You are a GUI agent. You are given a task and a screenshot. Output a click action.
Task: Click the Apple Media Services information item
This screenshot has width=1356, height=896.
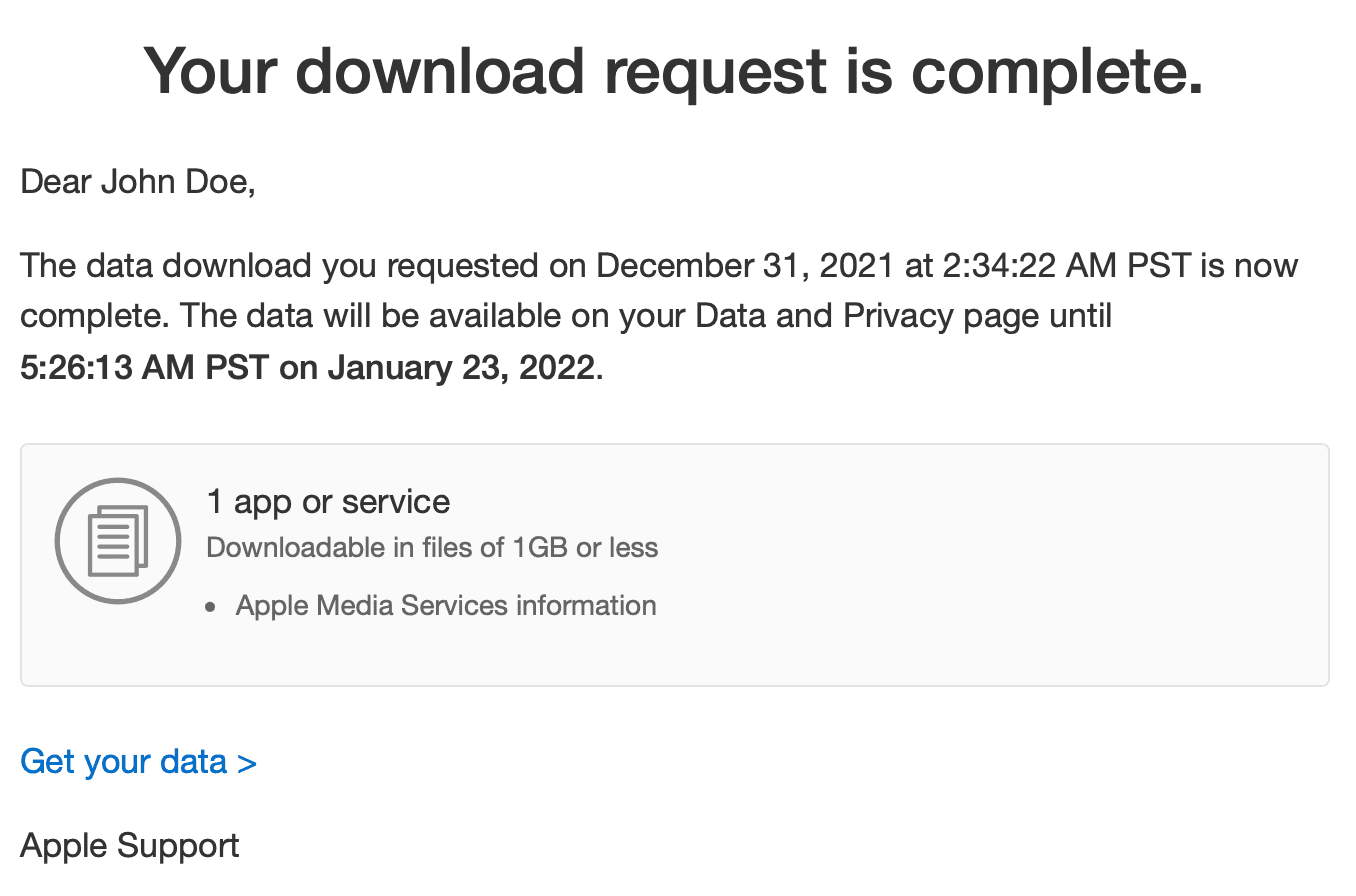click(446, 606)
